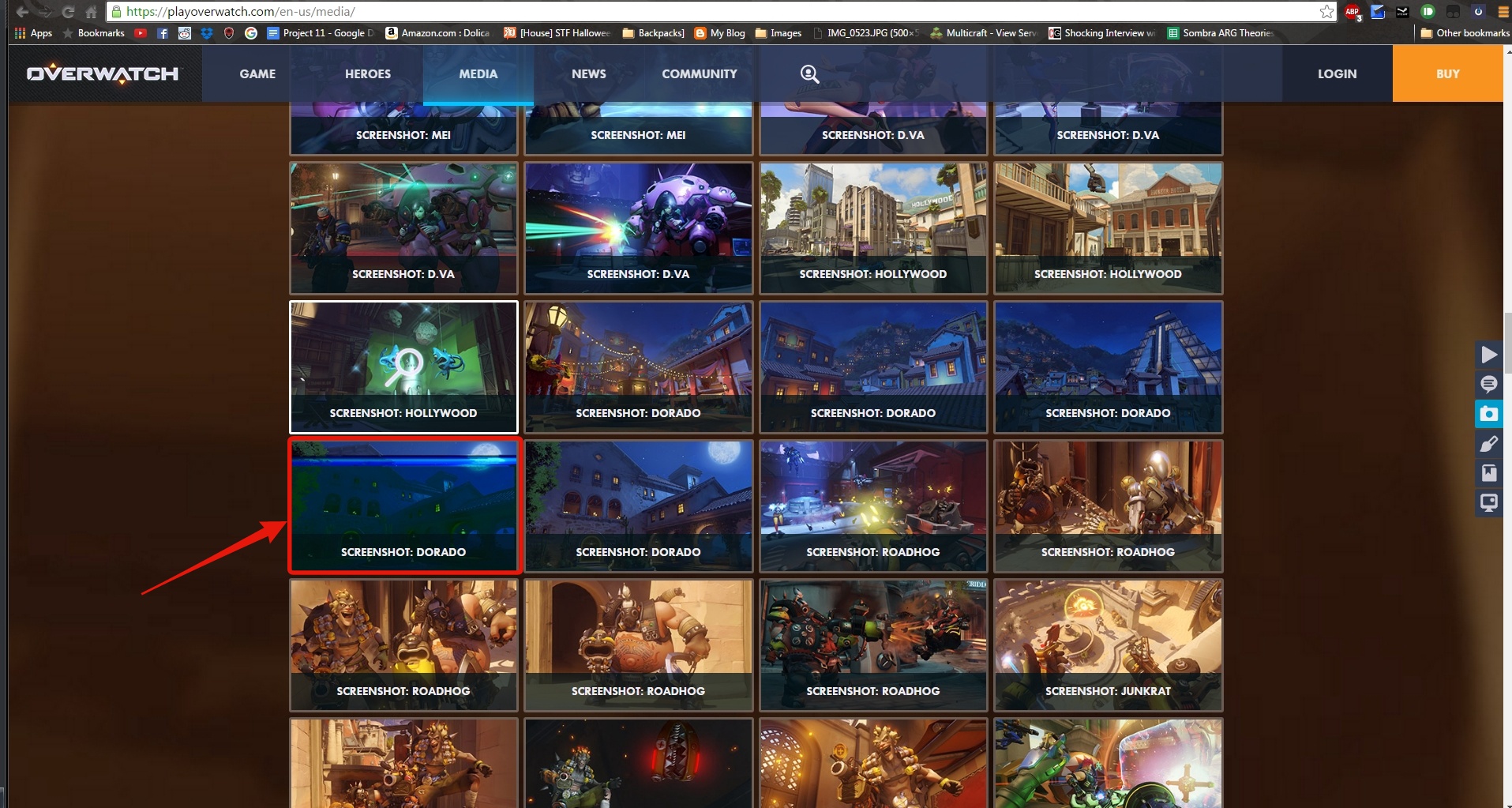The height and width of the screenshot is (808, 1512).
Task: Reload the page with the refresh icon
Action: pos(69,12)
